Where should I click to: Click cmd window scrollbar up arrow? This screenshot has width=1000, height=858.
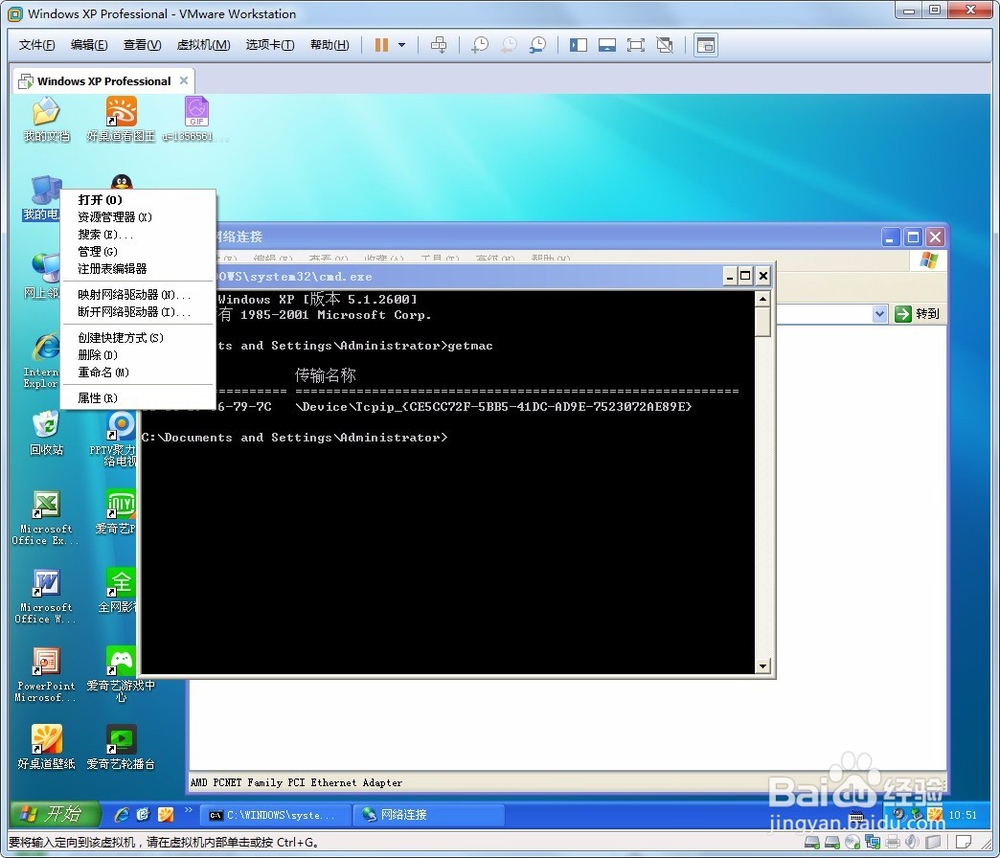763,299
